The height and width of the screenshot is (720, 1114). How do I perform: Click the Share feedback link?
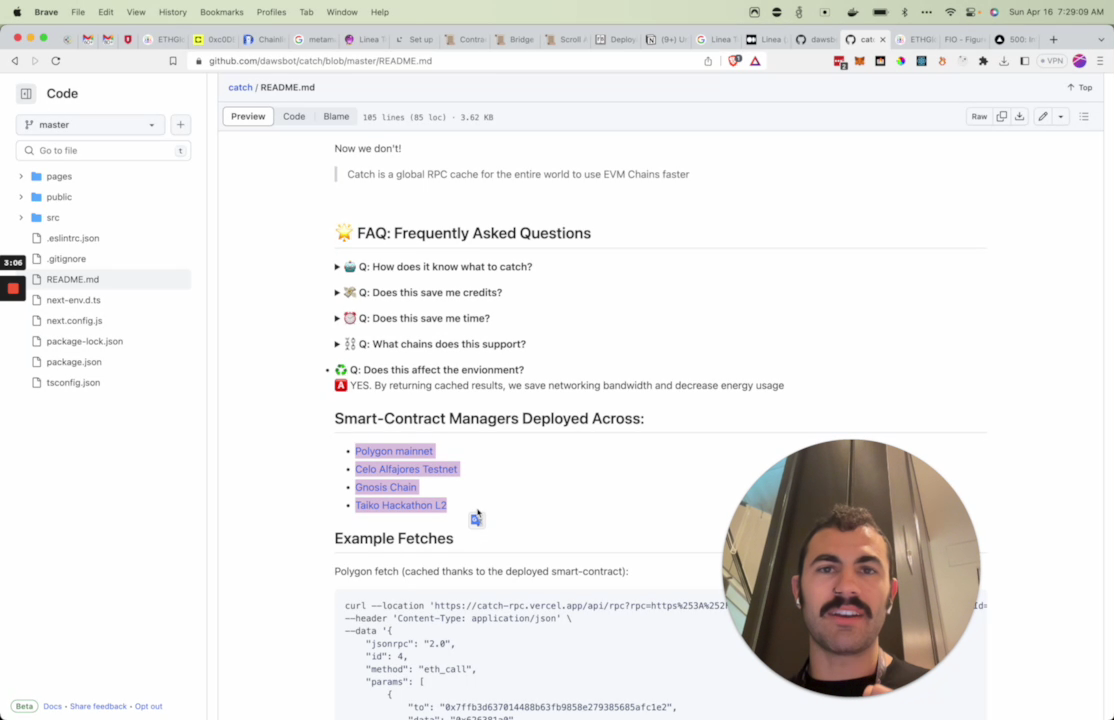(x=98, y=706)
